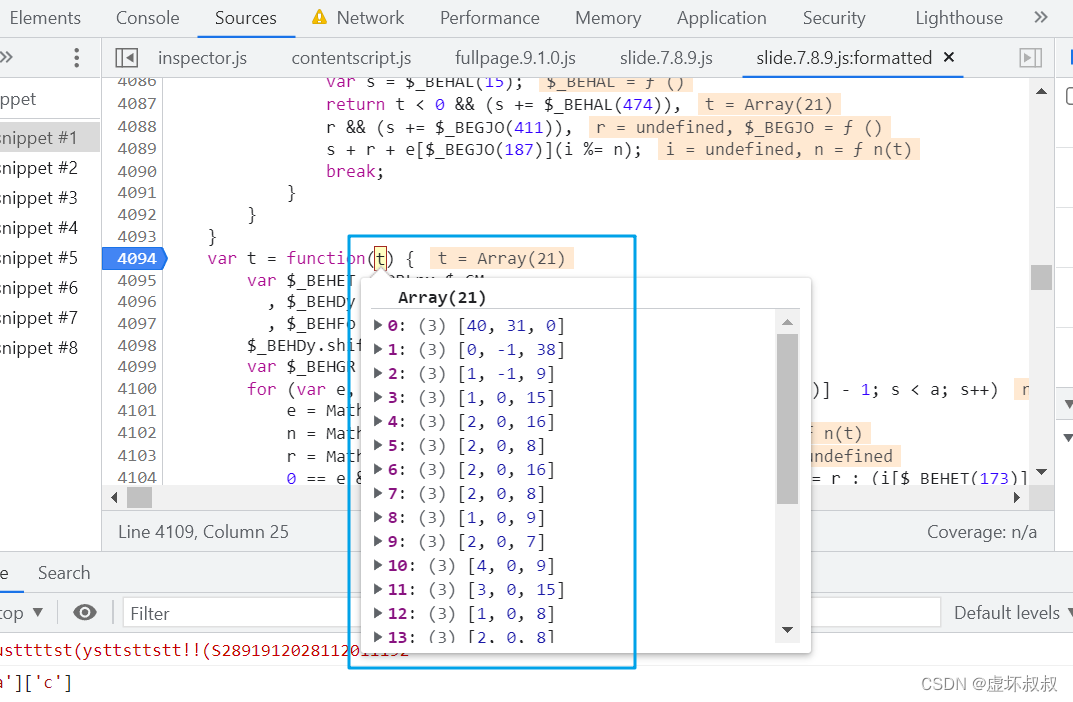This screenshot has width=1073, height=702.
Task: Toggle the file navigator sidebar
Action: coord(127,57)
